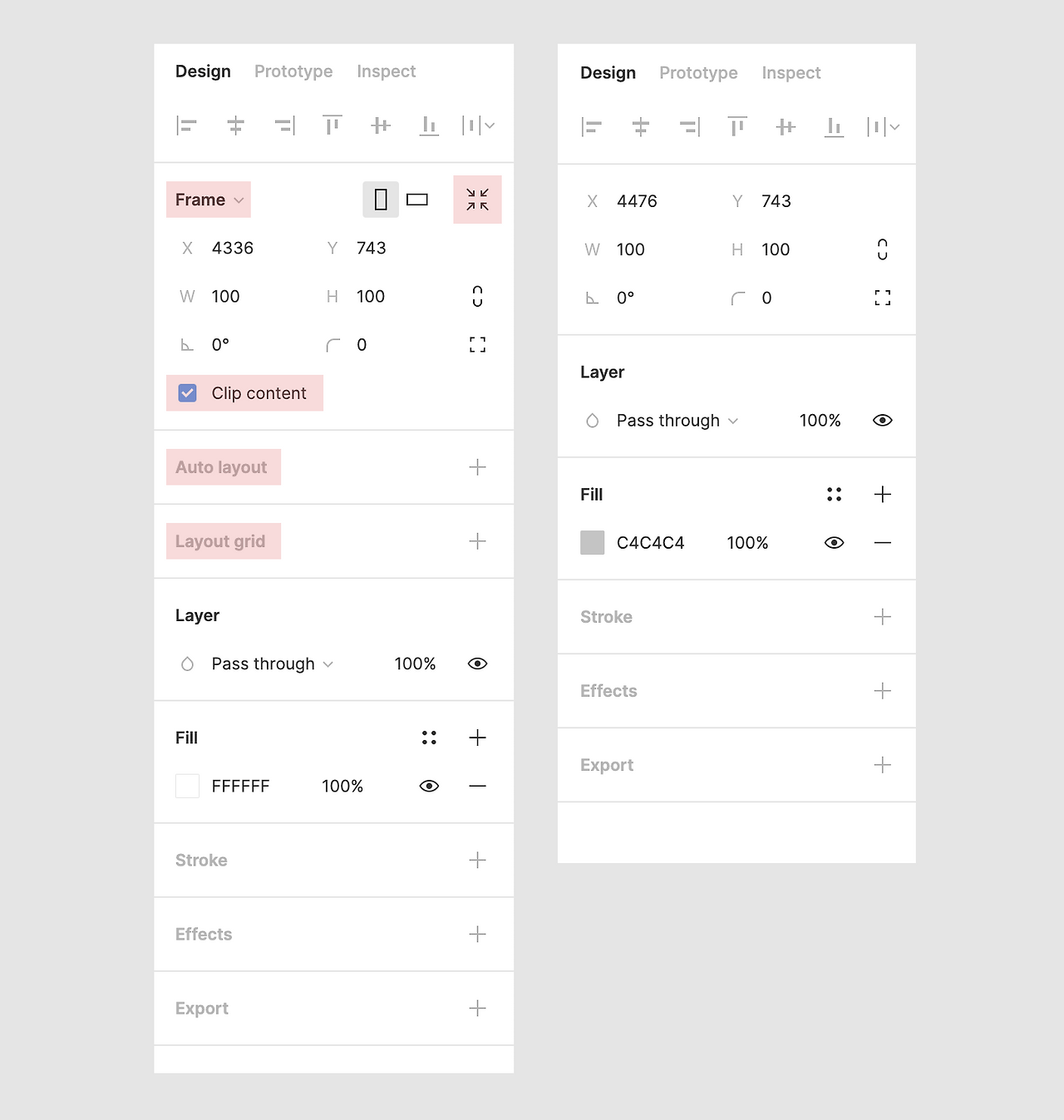The image size is (1064, 1120).
Task: Open independent corners icon in left panel
Action: (x=477, y=345)
